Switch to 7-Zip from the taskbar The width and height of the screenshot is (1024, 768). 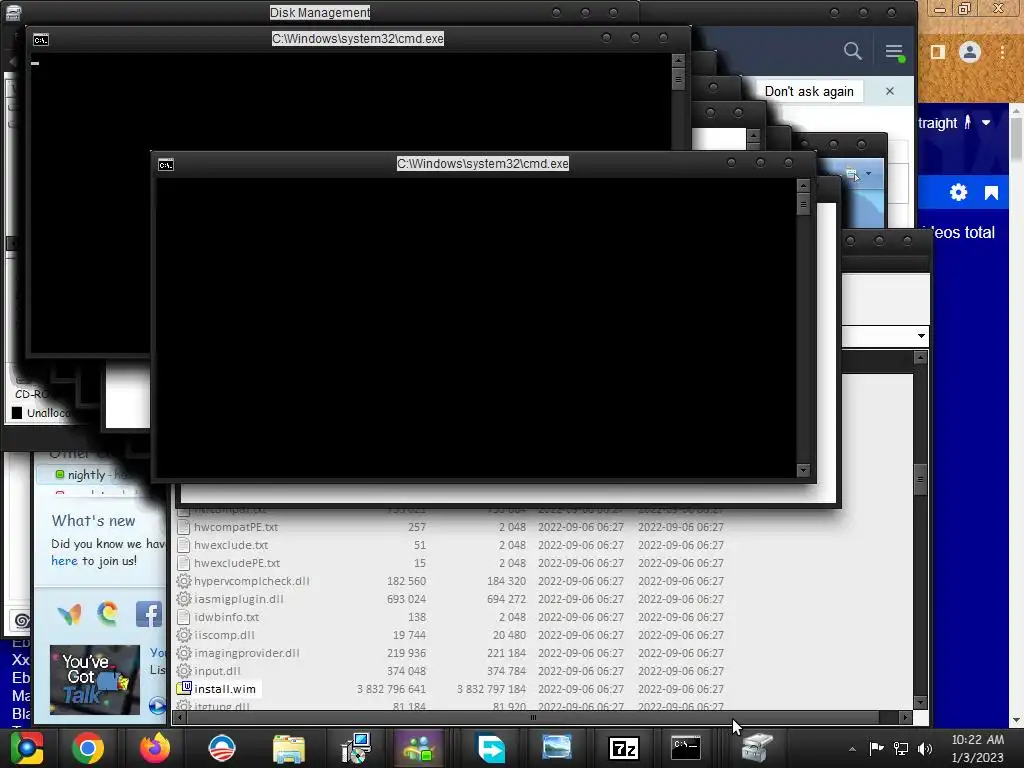click(624, 748)
